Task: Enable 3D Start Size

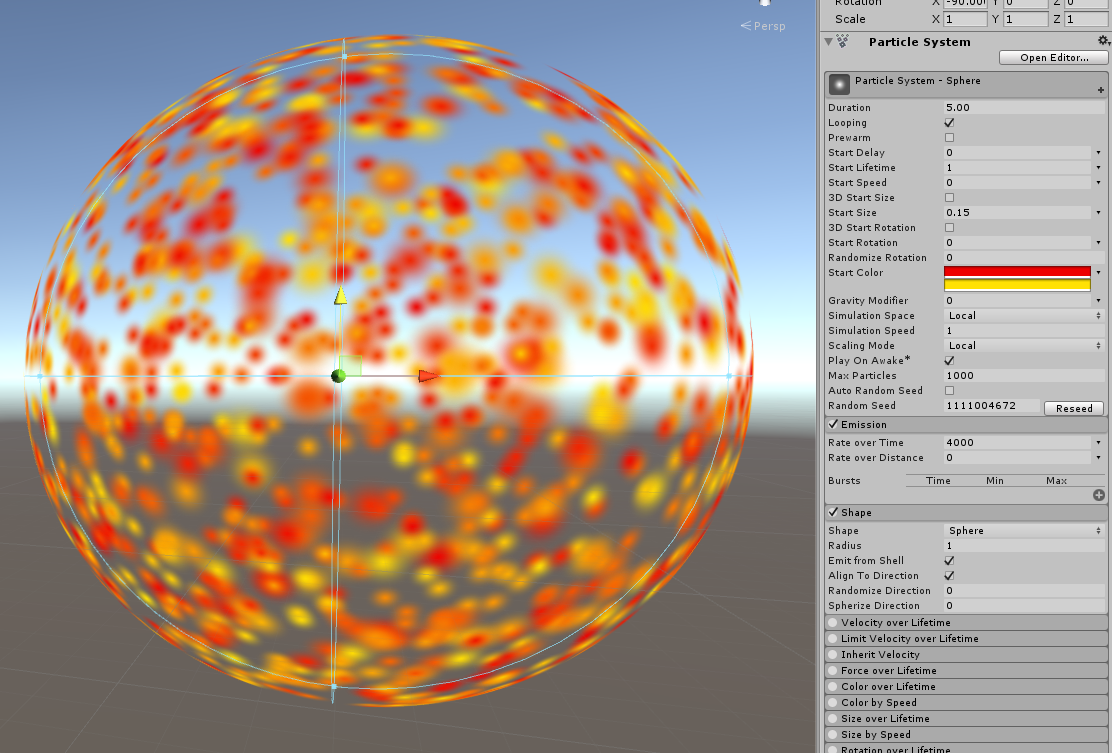Action: tap(950, 198)
